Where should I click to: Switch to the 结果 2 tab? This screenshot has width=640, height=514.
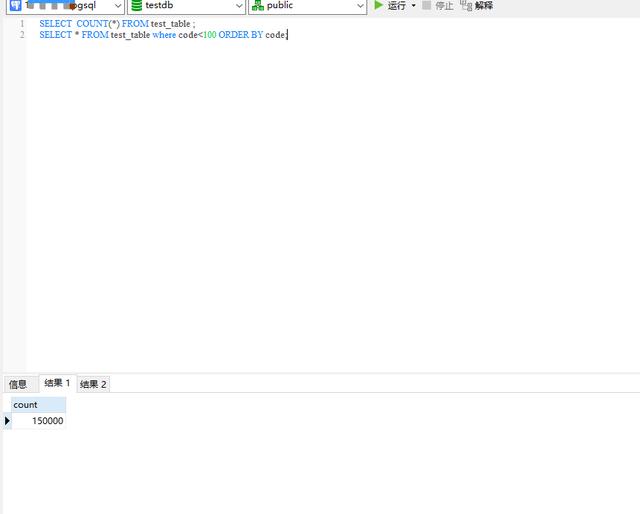pyautogui.click(x=93, y=384)
